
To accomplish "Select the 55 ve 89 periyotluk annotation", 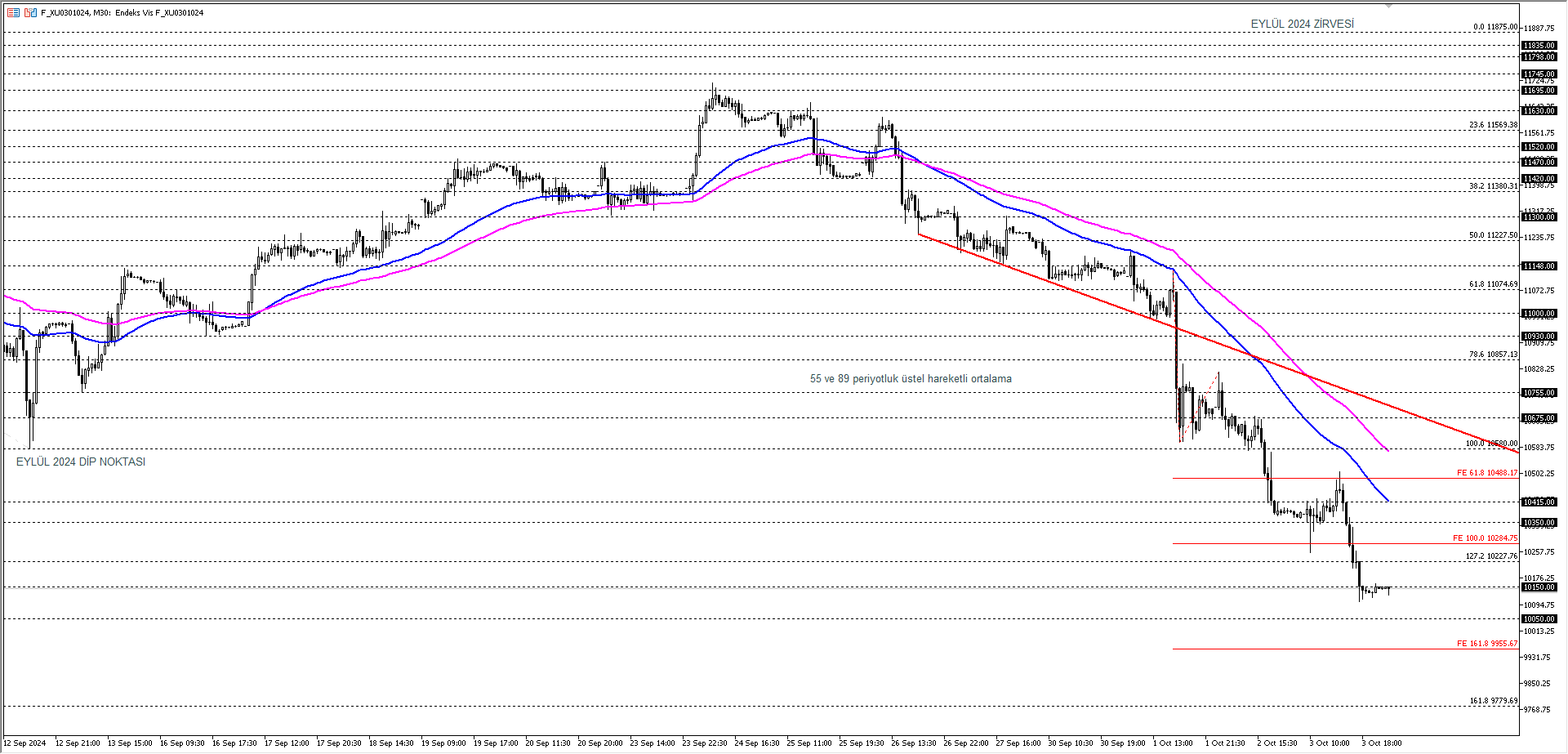I will 911,378.
